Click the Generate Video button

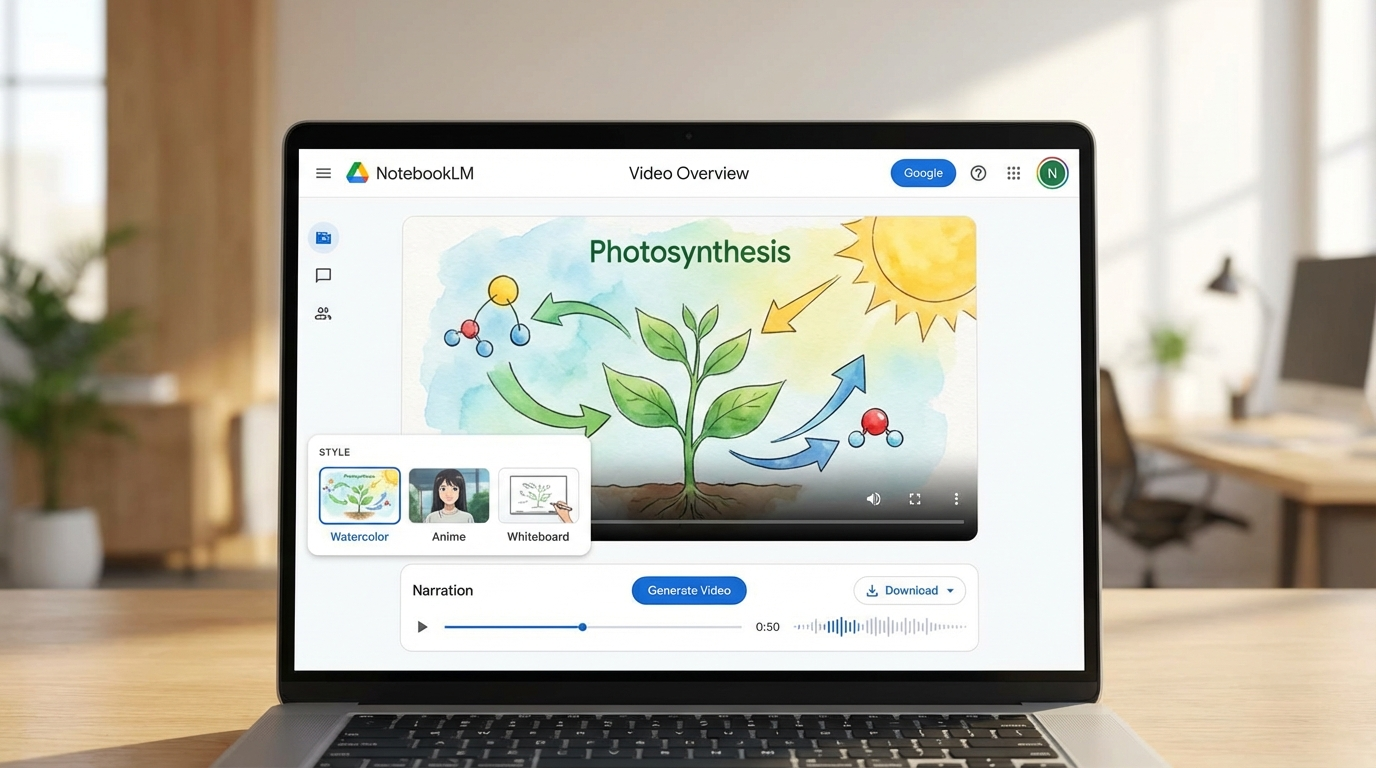688,590
